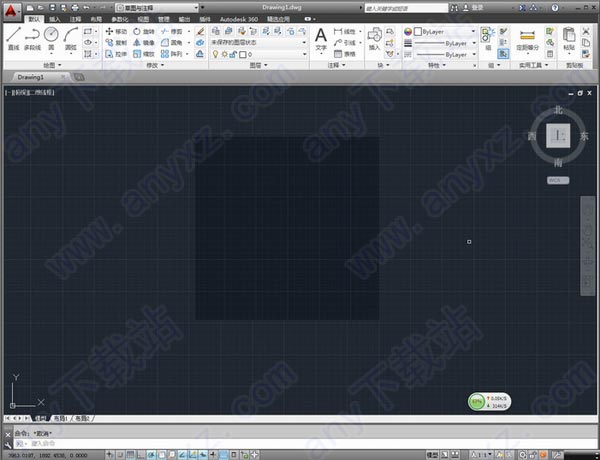Screen dimensions: 600x460
Task: Switch to the Insert (插入) ribbon tab
Action: pos(54,19)
